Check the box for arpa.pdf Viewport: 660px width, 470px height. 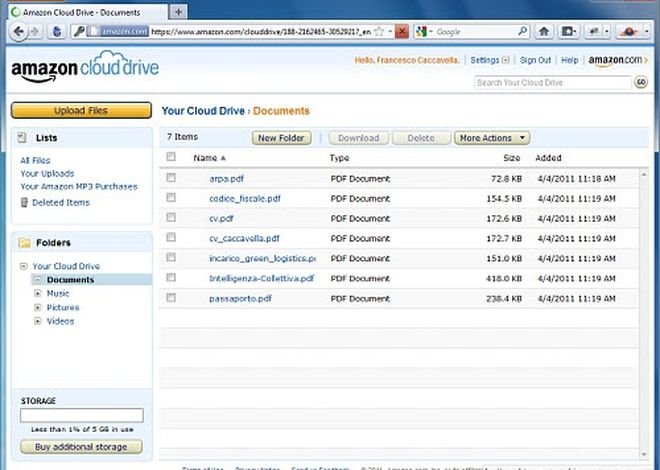click(171, 178)
